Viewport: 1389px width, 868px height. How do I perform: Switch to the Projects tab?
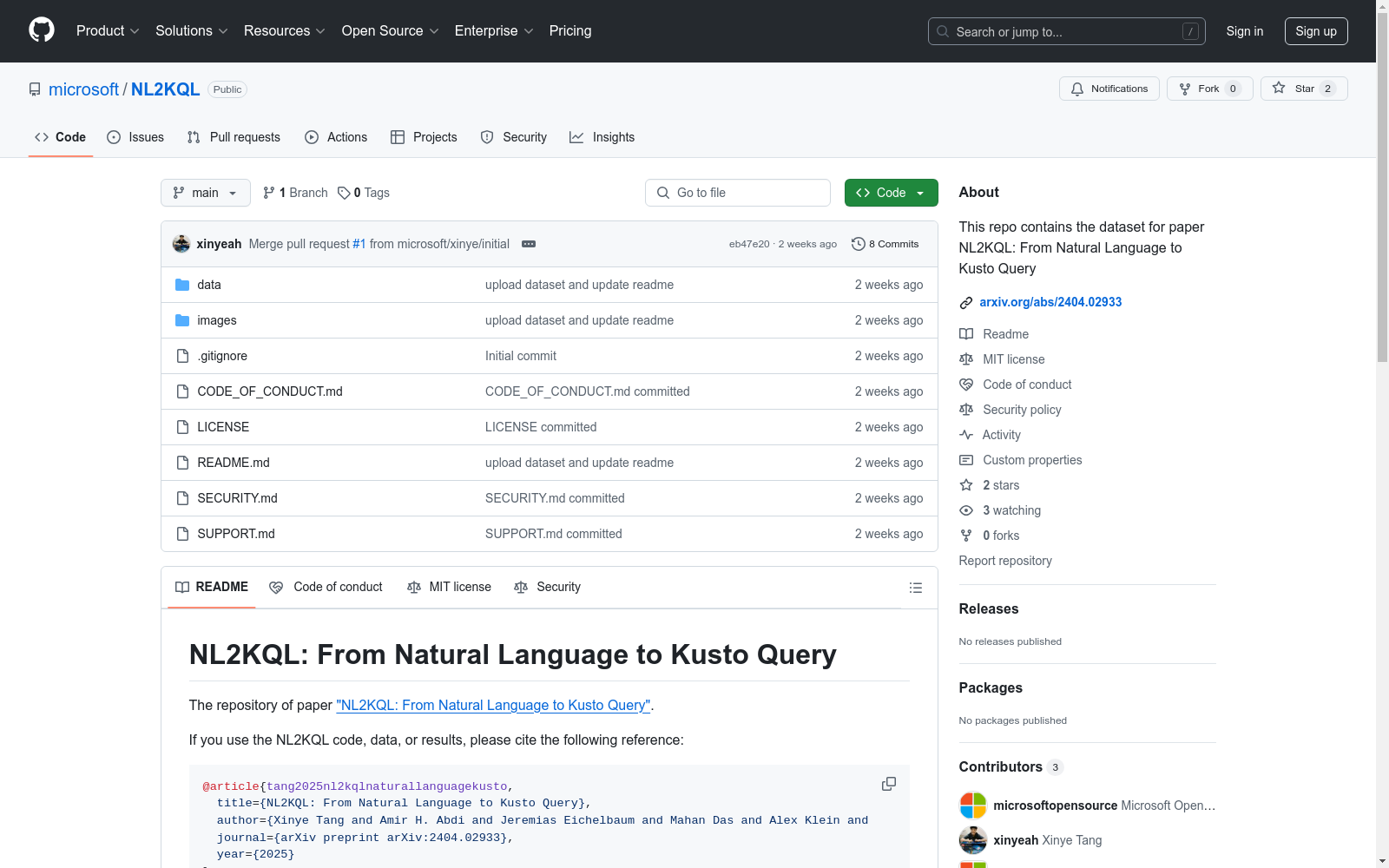(424, 137)
